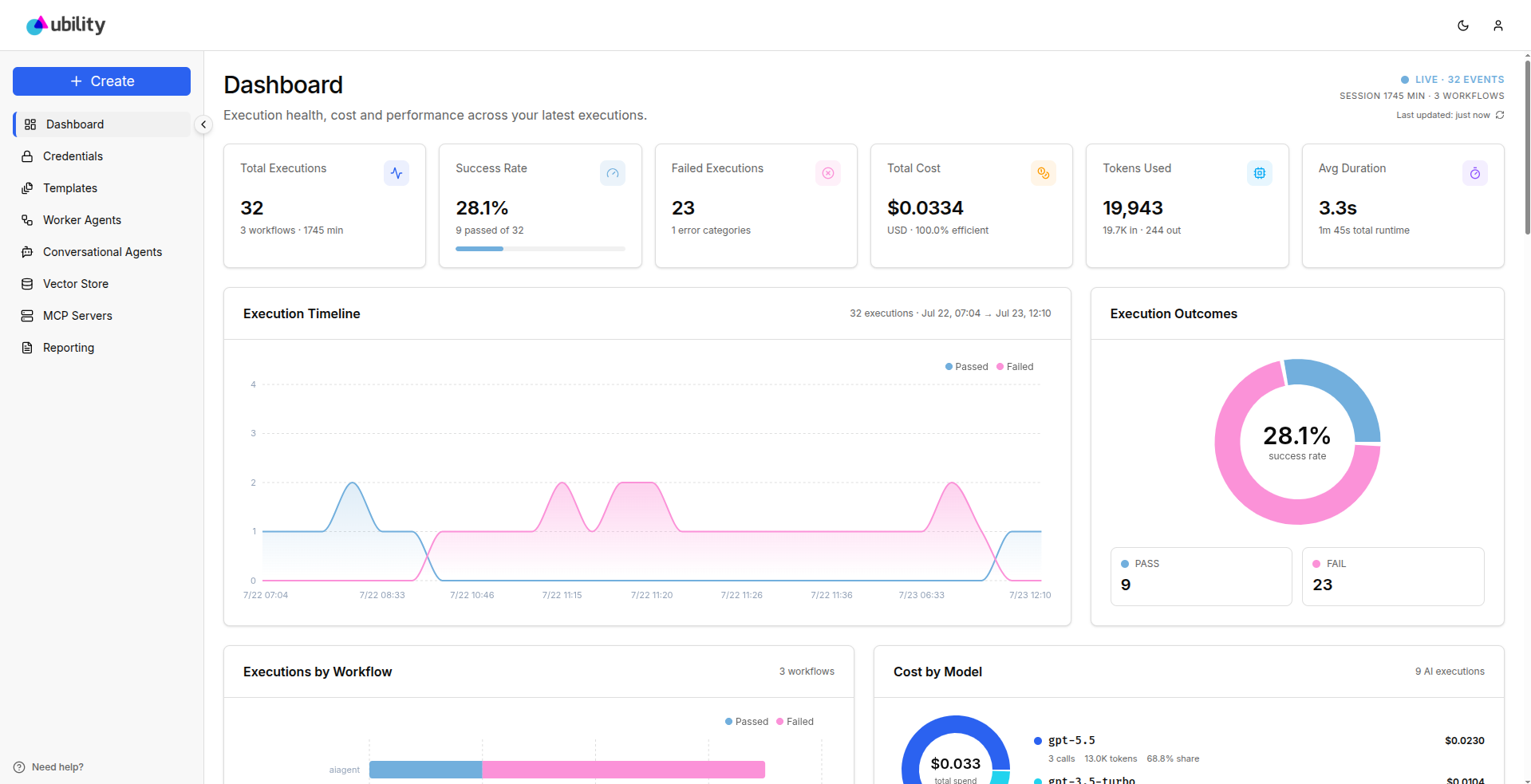This screenshot has height=784, width=1531.
Task: Open Worker Agents in the sidebar
Action: click(x=101, y=220)
